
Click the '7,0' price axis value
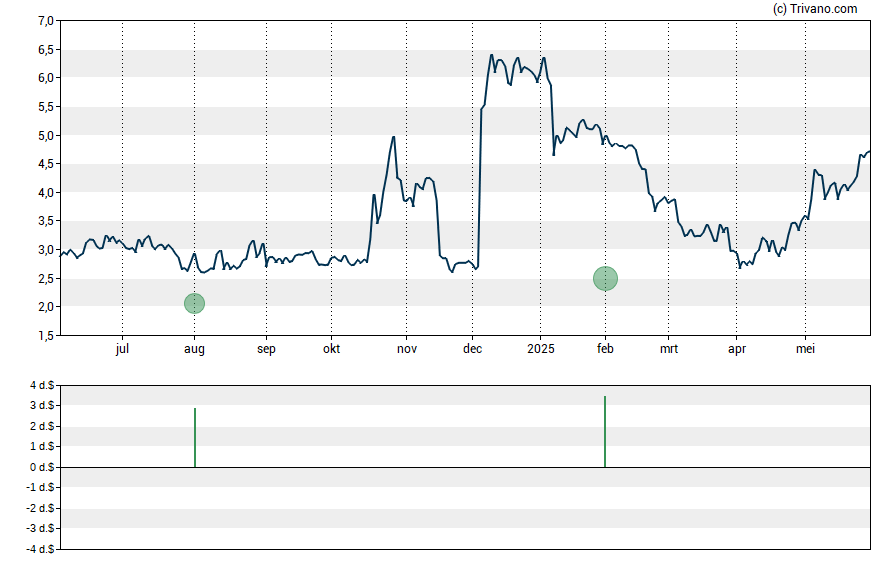[46, 21]
